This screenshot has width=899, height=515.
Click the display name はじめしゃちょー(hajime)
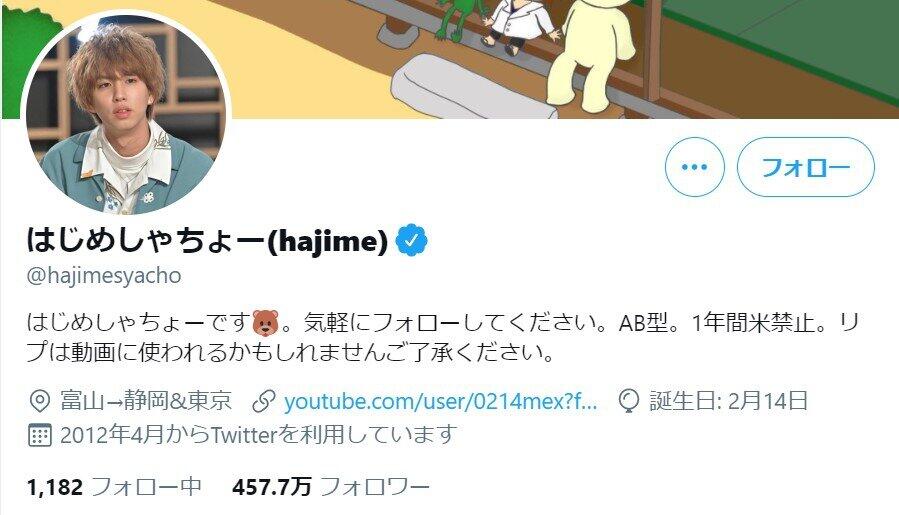pyautogui.click(x=208, y=240)
